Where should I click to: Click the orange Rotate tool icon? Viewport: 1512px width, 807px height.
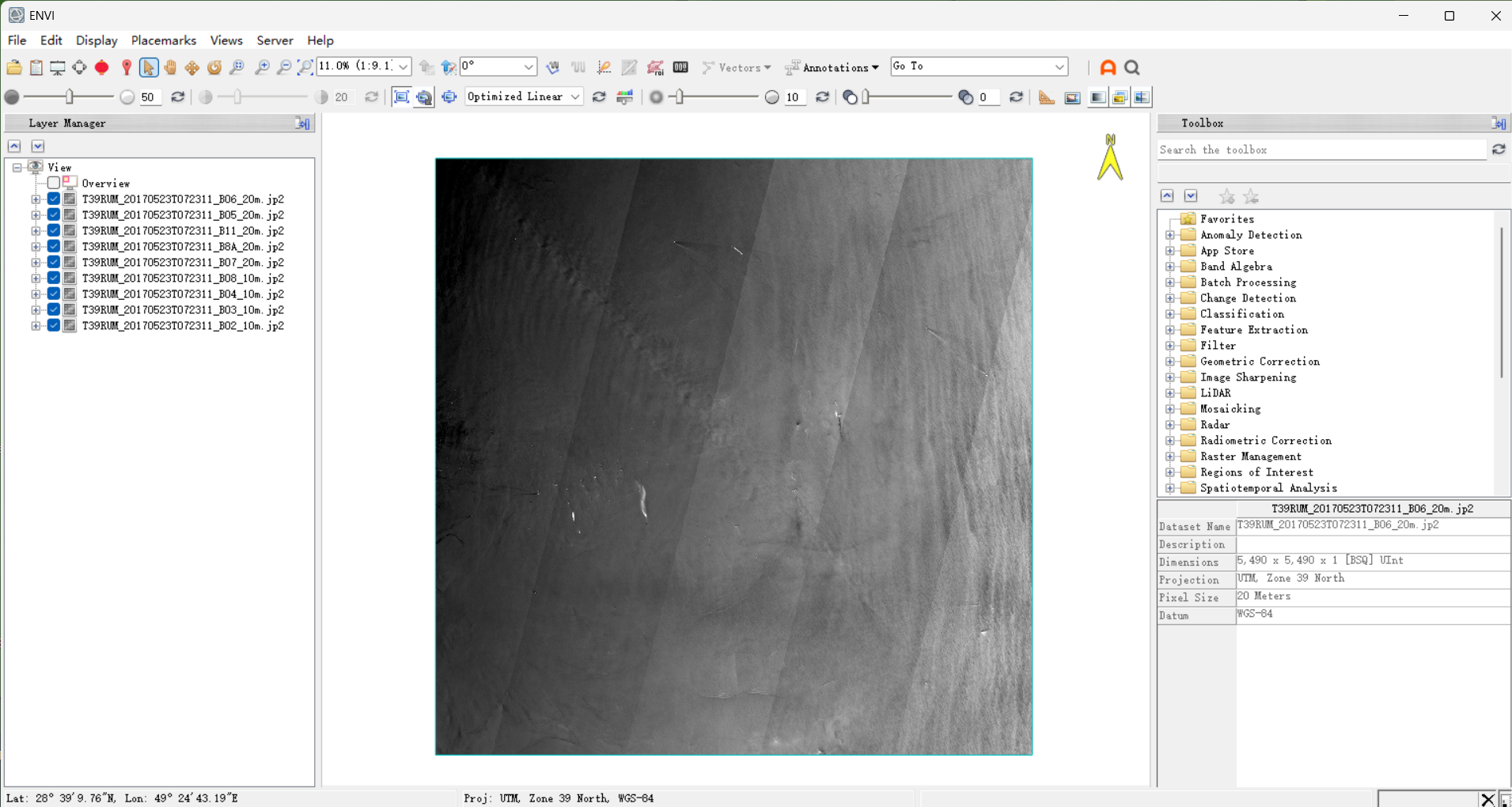[214, 67]
